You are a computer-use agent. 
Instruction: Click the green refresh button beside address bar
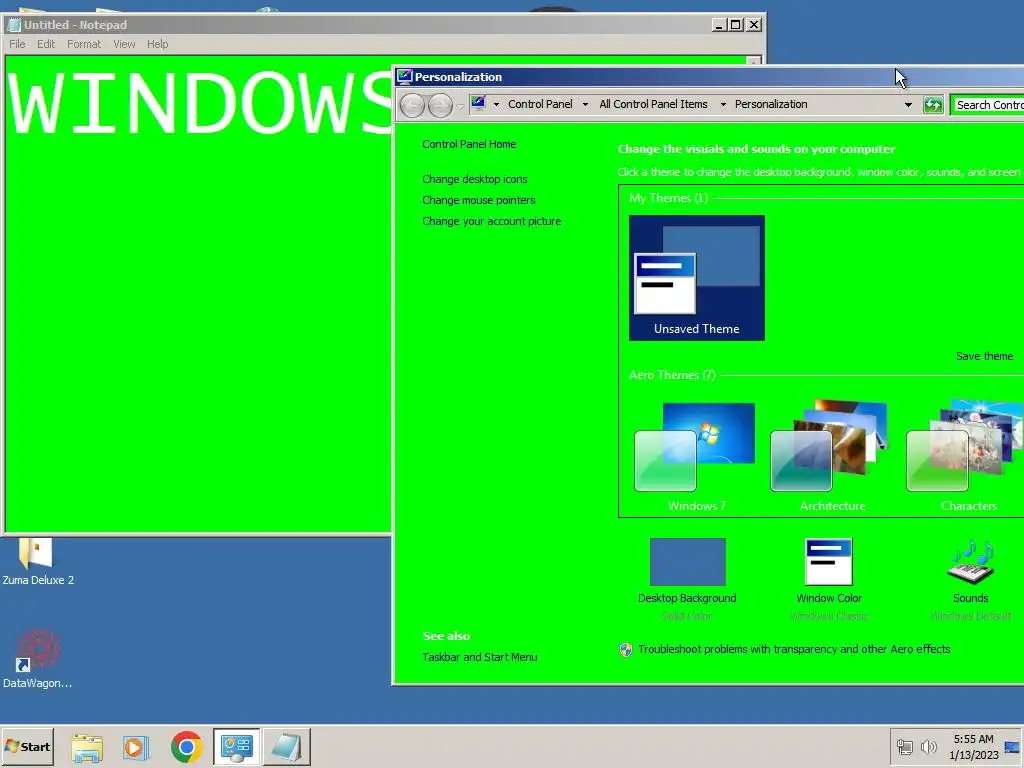click(x=933, y=104)
